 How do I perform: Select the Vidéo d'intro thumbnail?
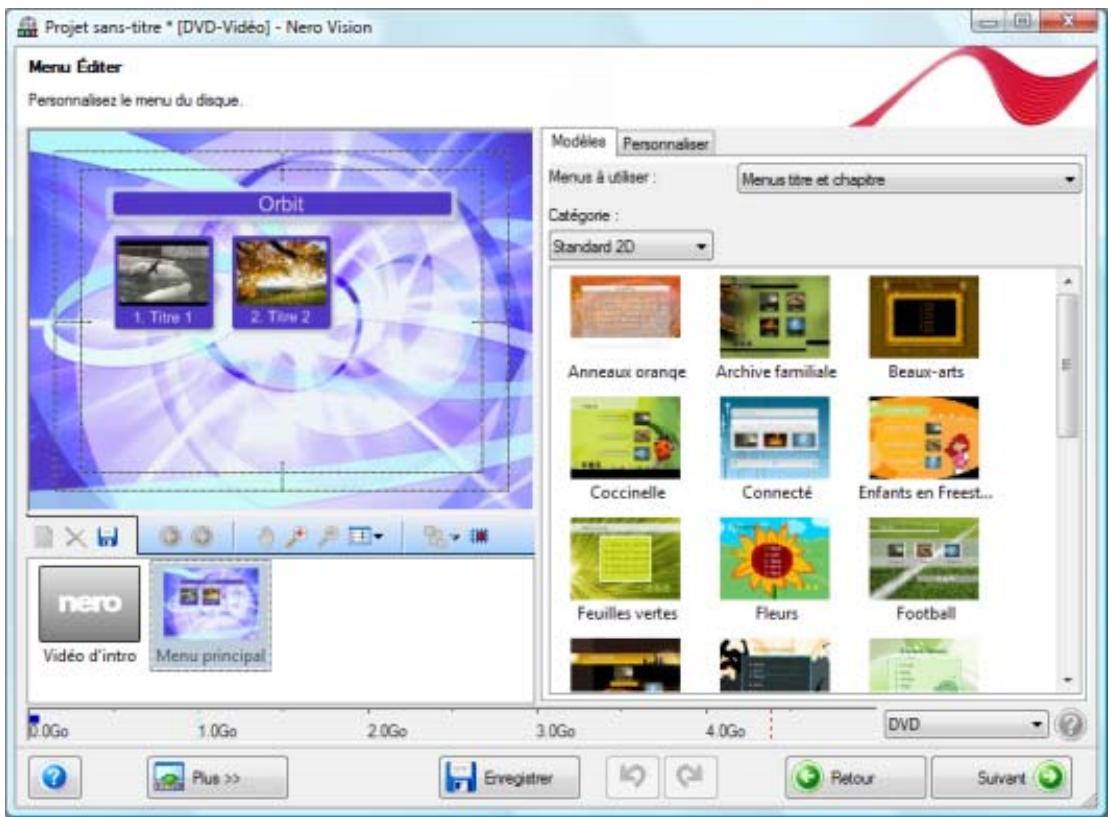[89, 615]
